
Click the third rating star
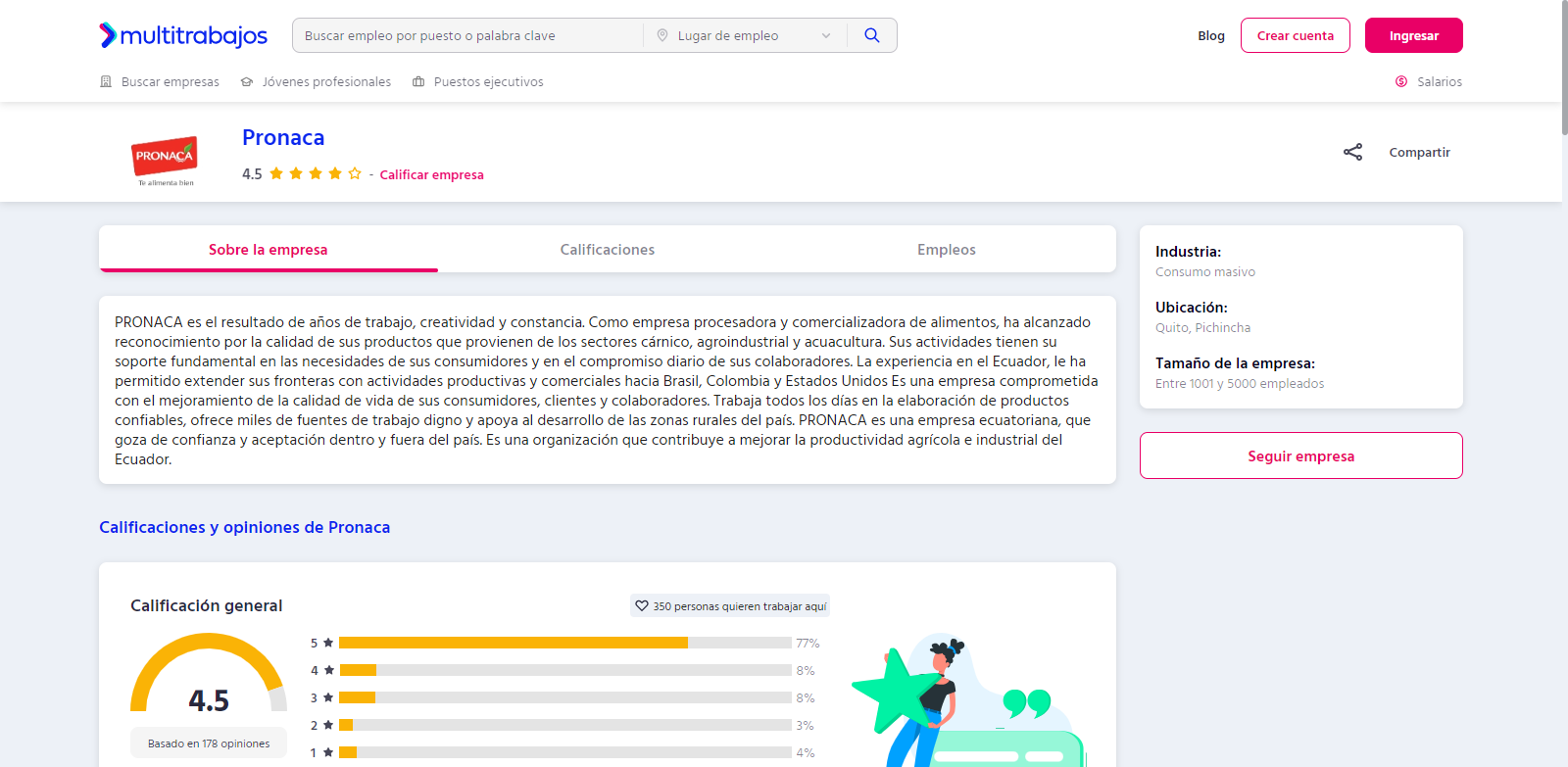(x=316, y=173)
